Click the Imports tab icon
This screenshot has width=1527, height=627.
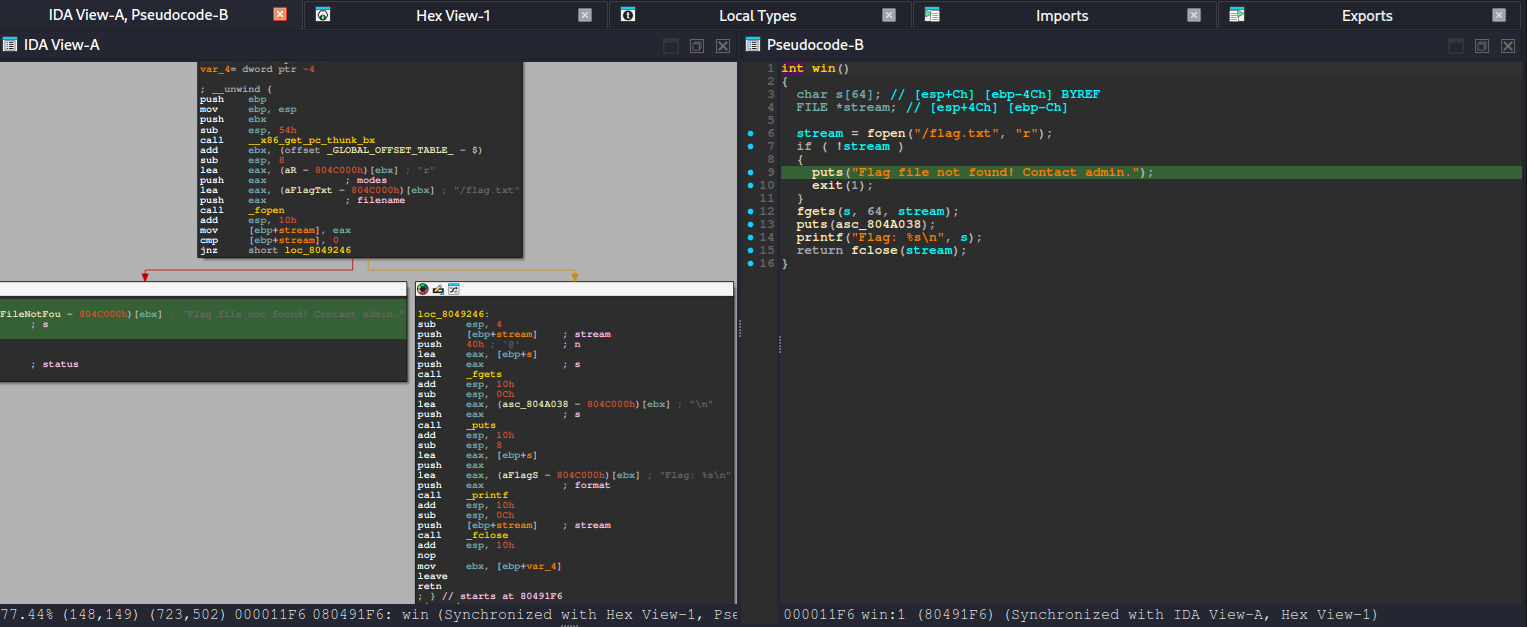932,15
